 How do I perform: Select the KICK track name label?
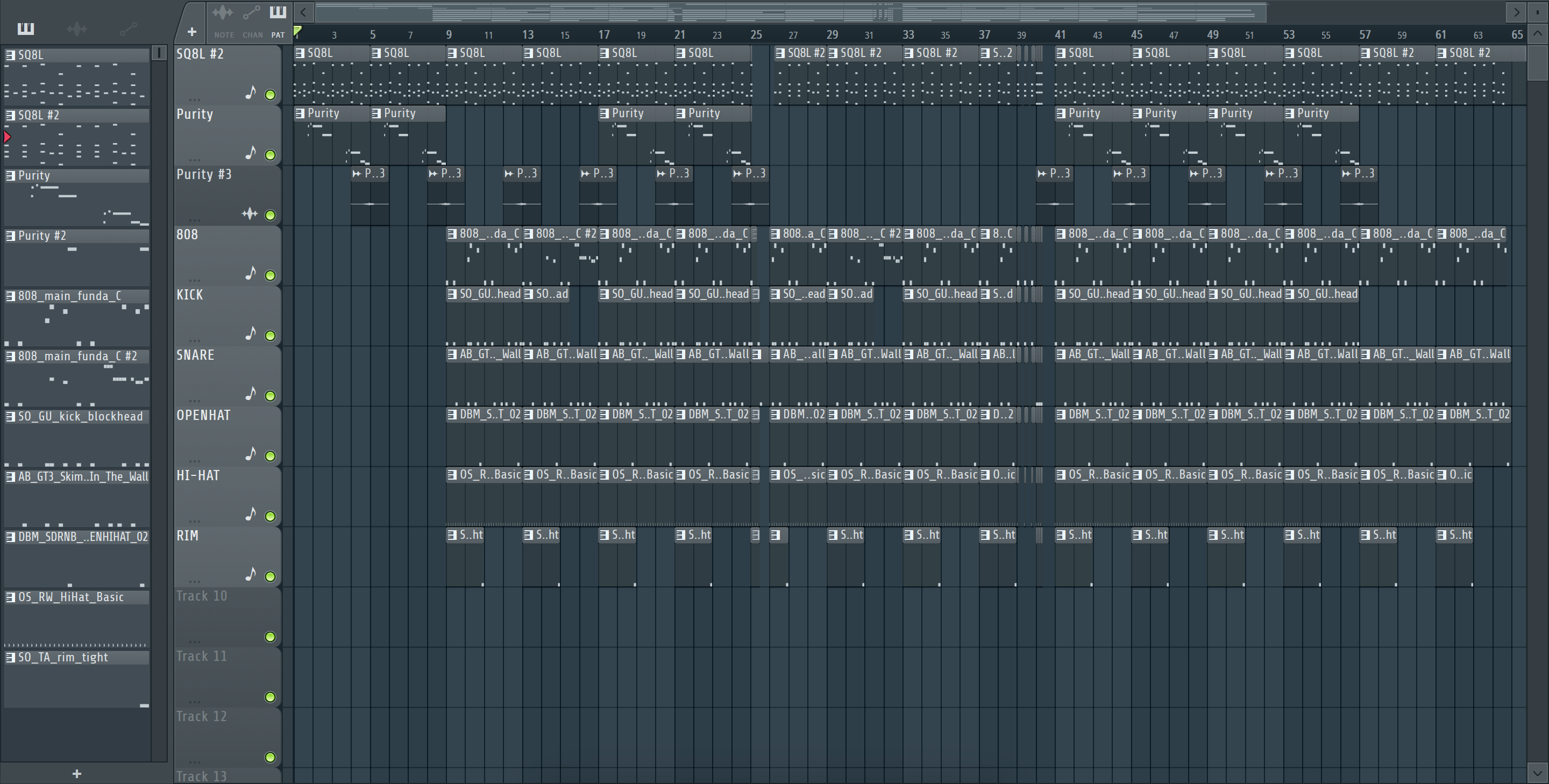click(189, 295)
